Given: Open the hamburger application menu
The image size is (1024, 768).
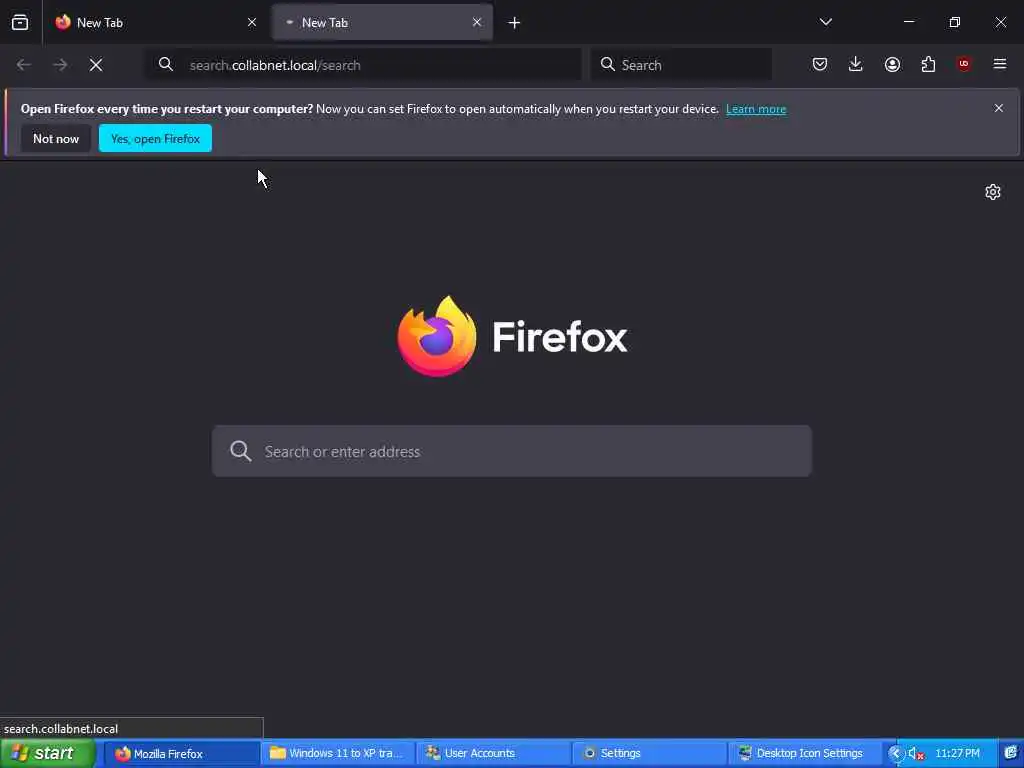Looking at the screenshot, I should click(1000, 64).
